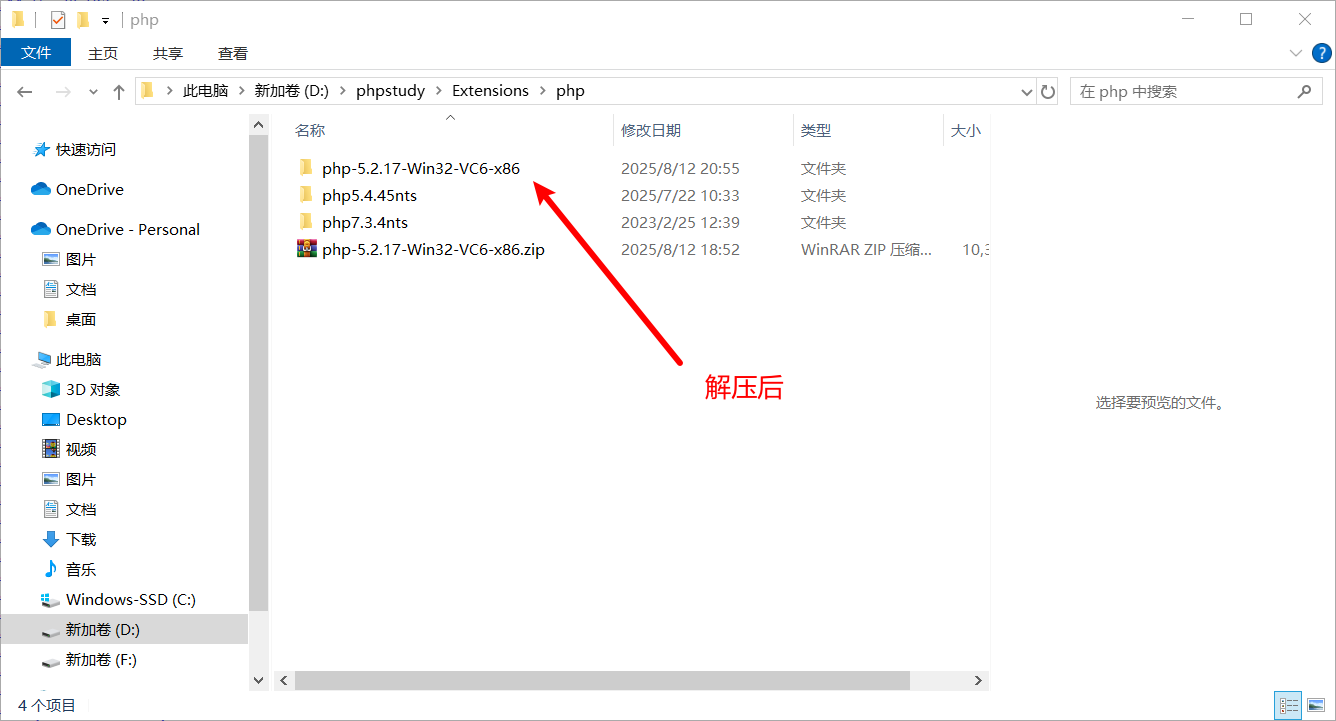Select the 3D 对象 folder in sidebar

coord(91,389)
